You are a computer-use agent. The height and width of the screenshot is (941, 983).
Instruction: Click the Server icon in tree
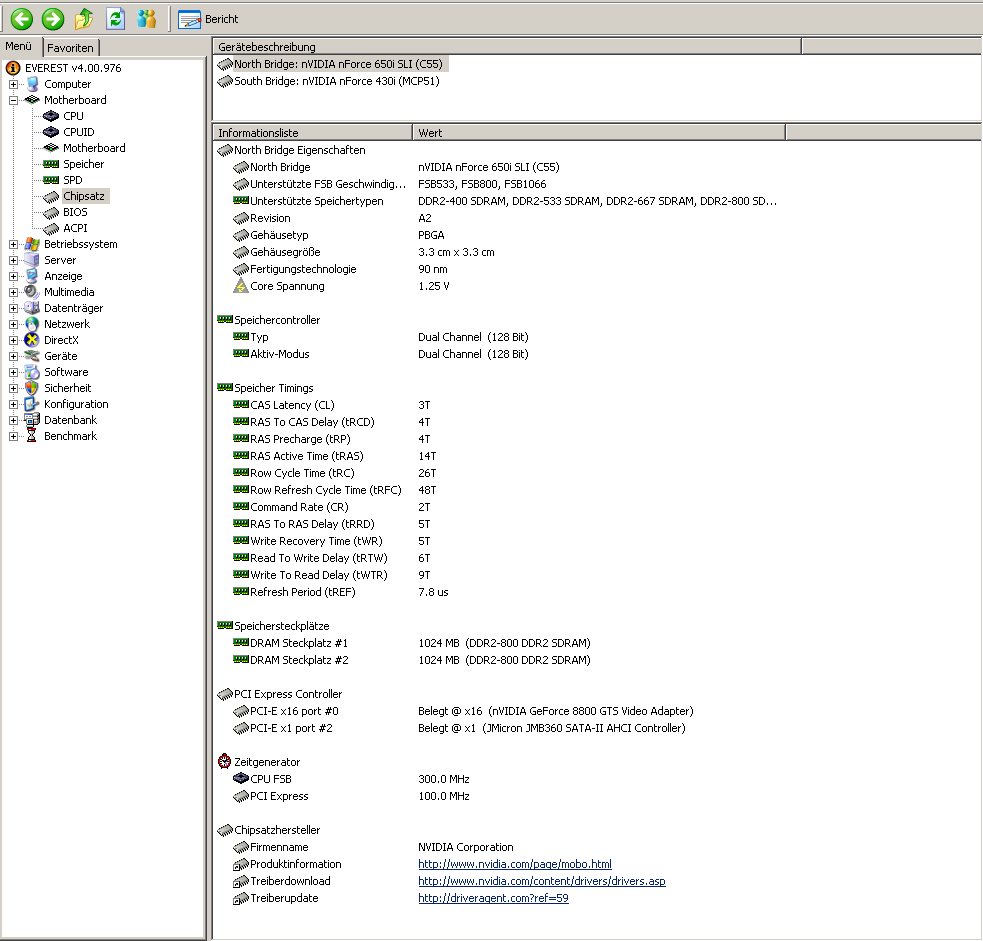(x=32, y=260)
